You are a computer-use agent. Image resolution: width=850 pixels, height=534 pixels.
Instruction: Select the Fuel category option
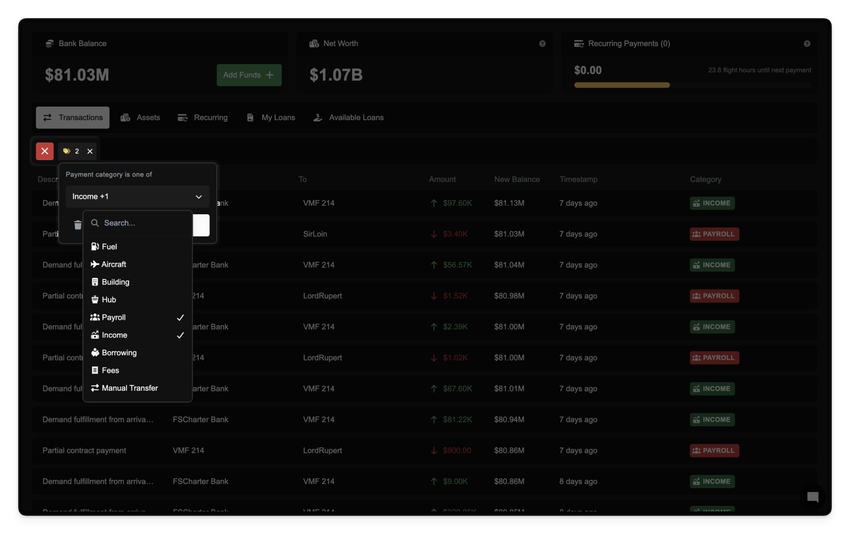pos(109,247)
